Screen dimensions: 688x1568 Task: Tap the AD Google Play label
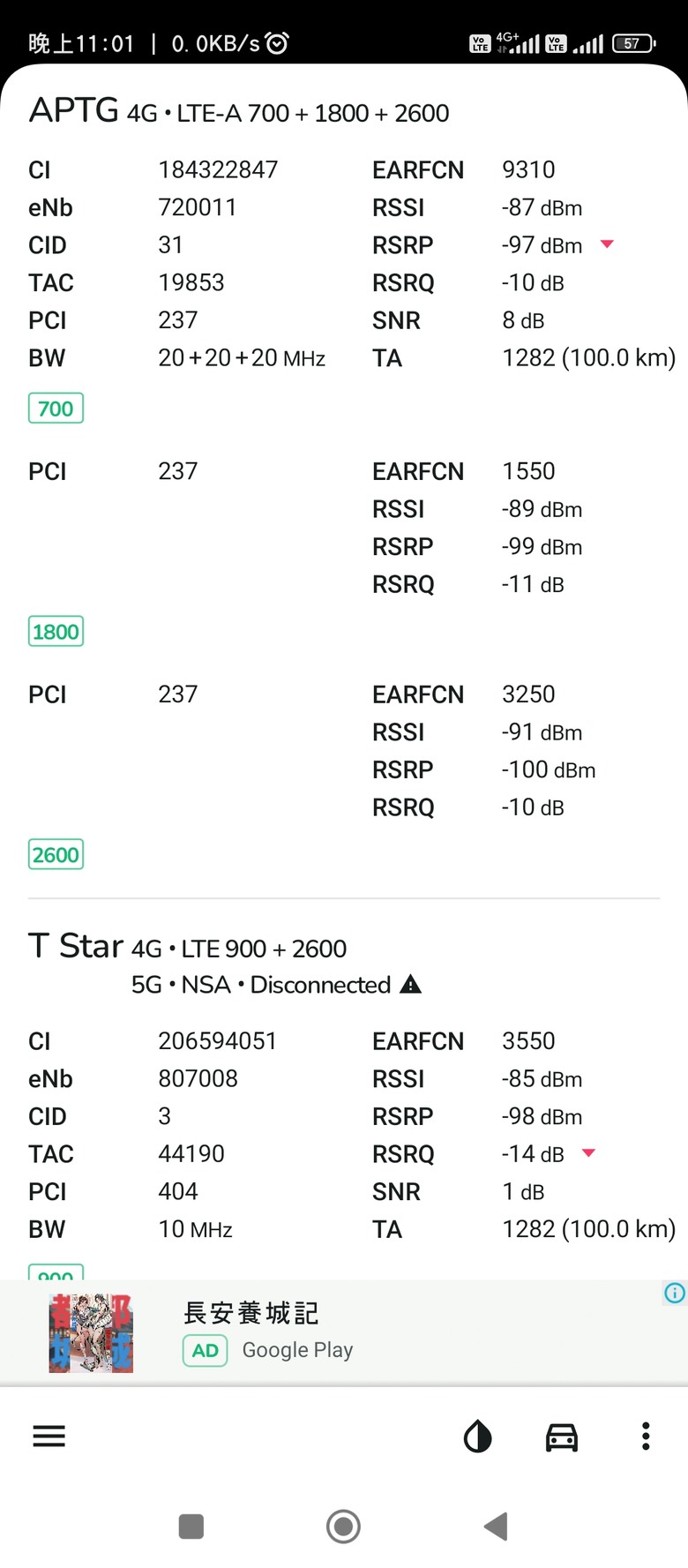point(268,1350)
